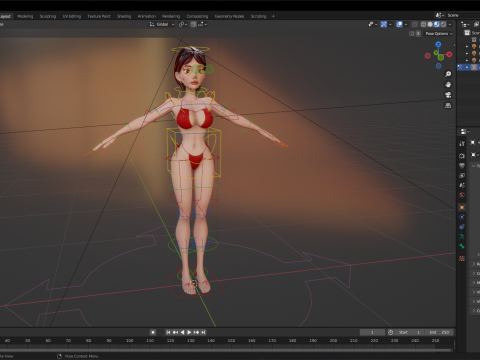The width and height of the screenshot is (480, 360).
Task: Click the red X axis gizmo ball
Action: (449, 54)
